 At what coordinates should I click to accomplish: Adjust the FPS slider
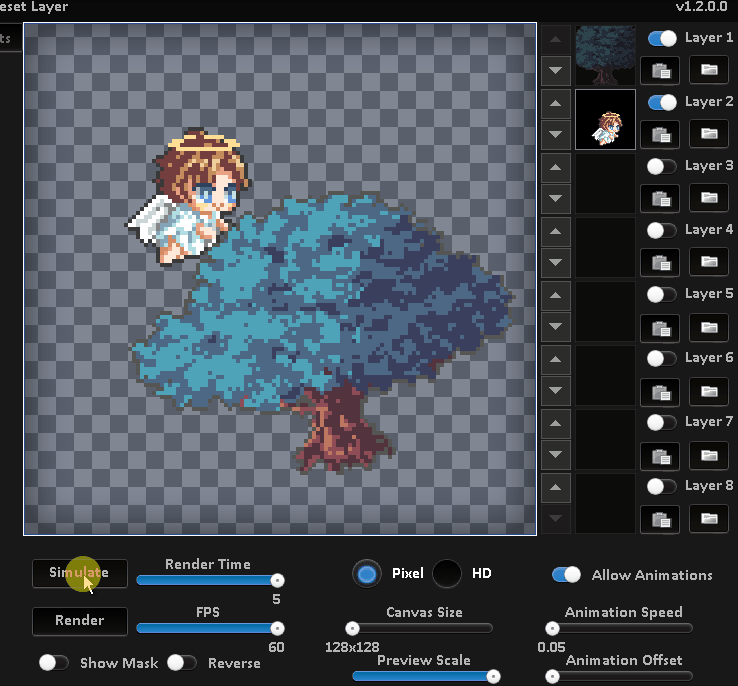[210, 628]
